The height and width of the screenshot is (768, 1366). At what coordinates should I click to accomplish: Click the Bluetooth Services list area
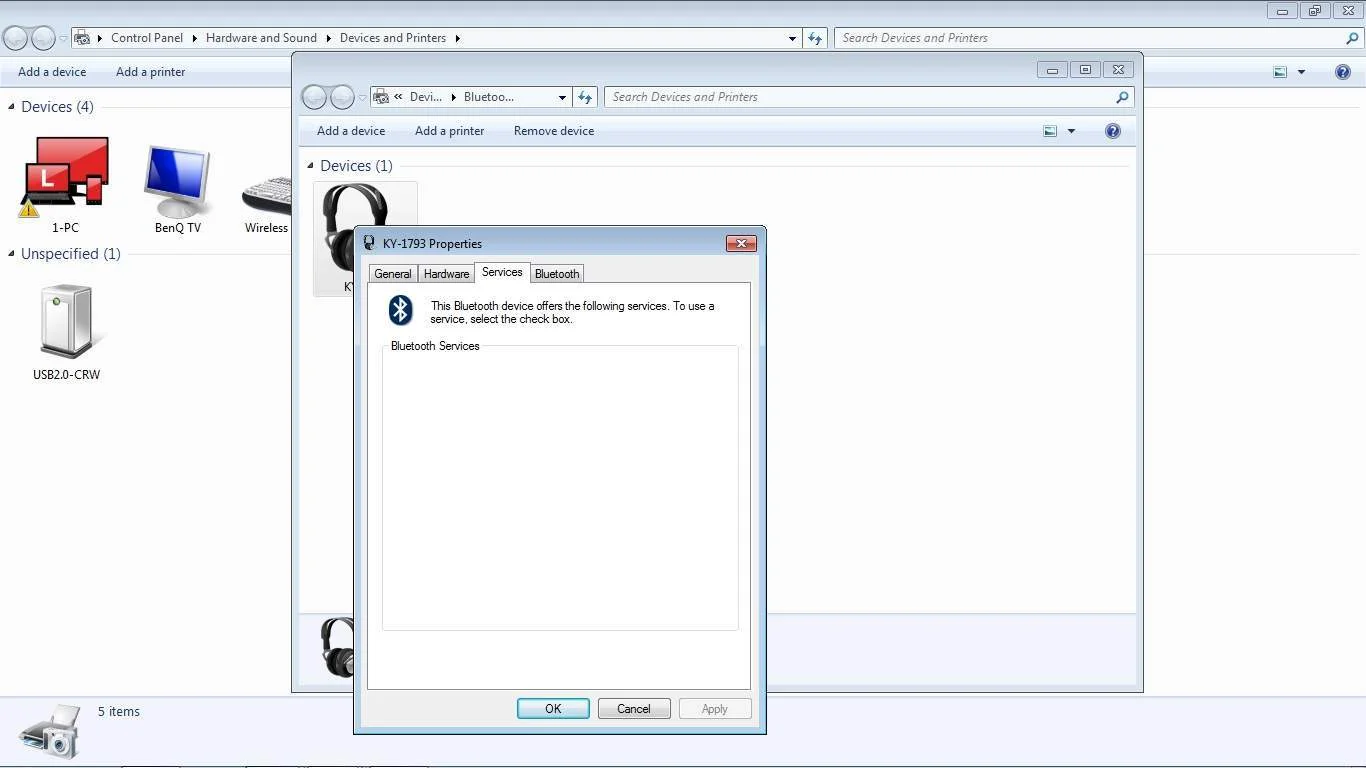[x=560, y=490]
